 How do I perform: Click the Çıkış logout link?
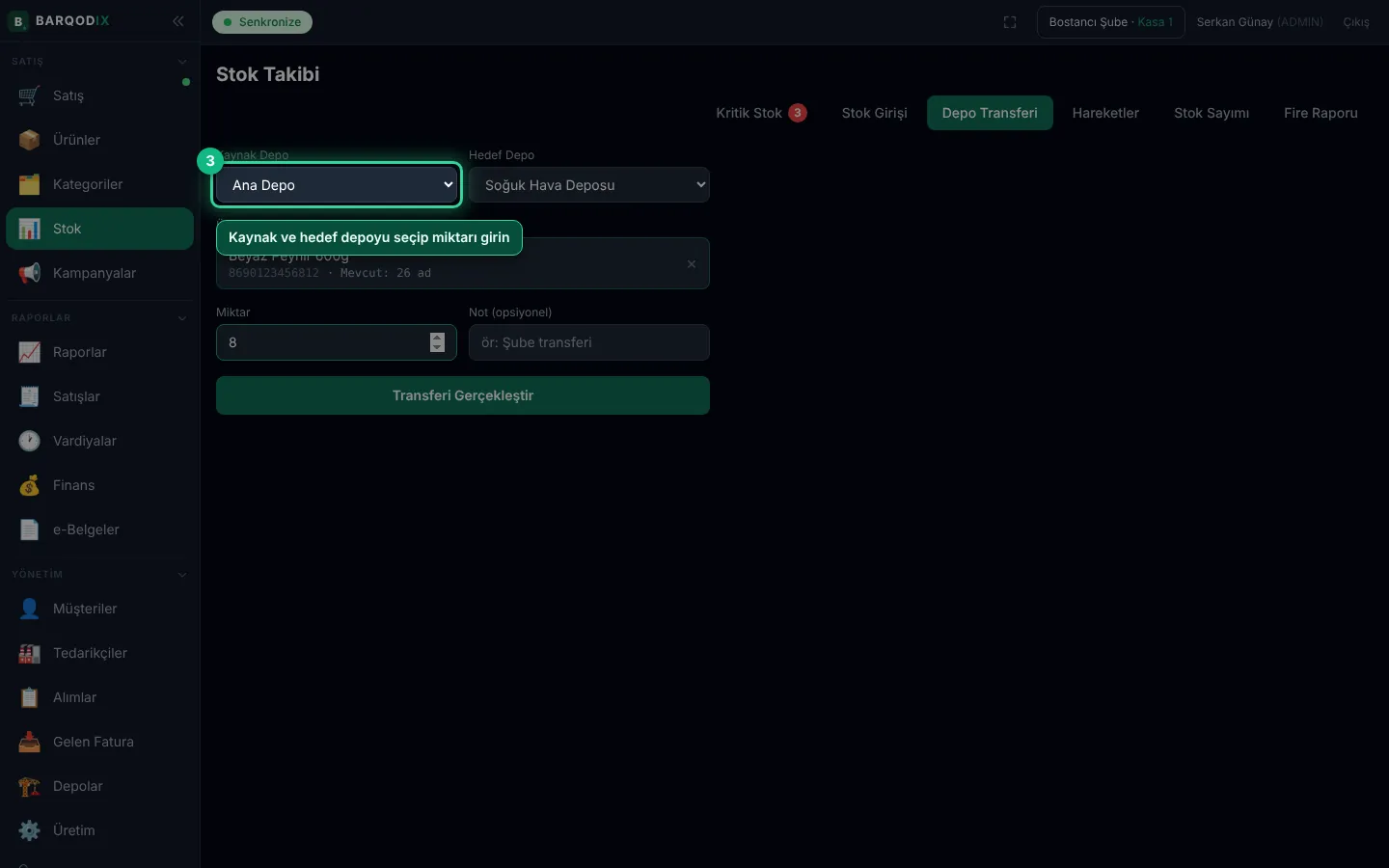pos(1356,22)
